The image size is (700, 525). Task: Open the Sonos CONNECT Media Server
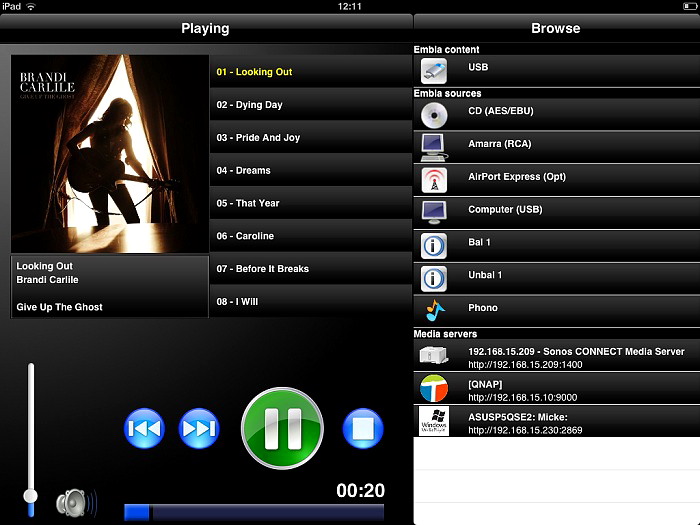coord(557,355)
